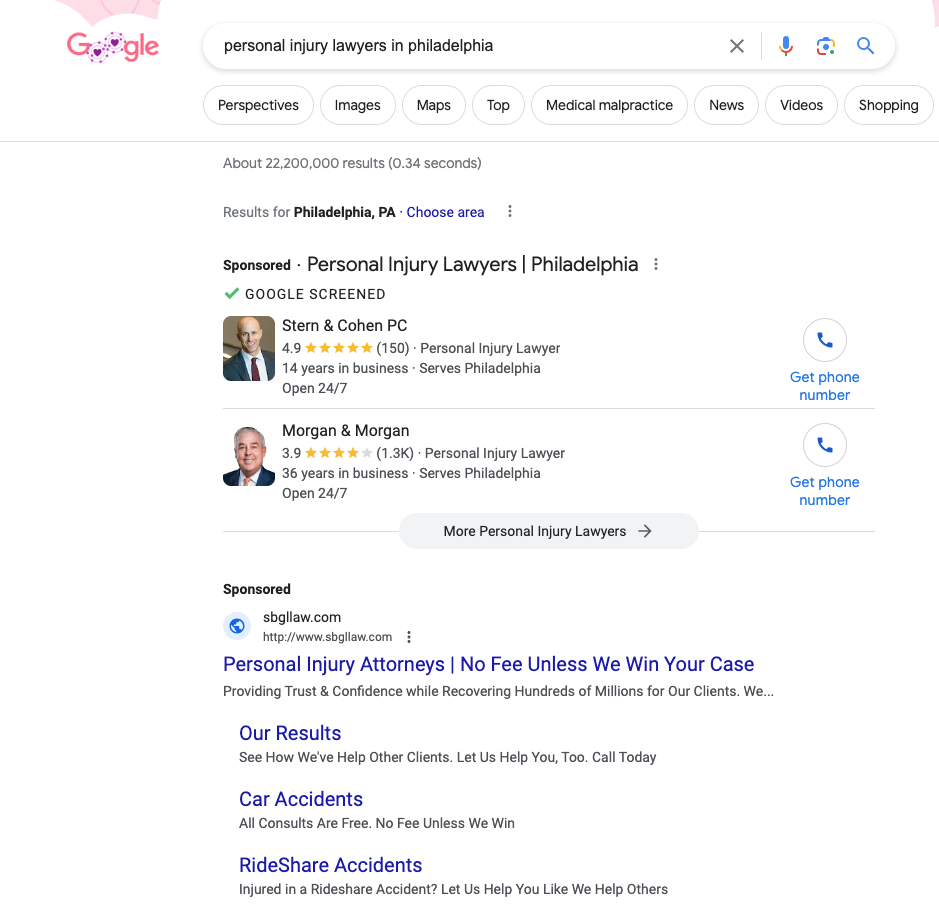
Task: Click Morgan & Morgan phone icon
Action: (x=824, y=446)
